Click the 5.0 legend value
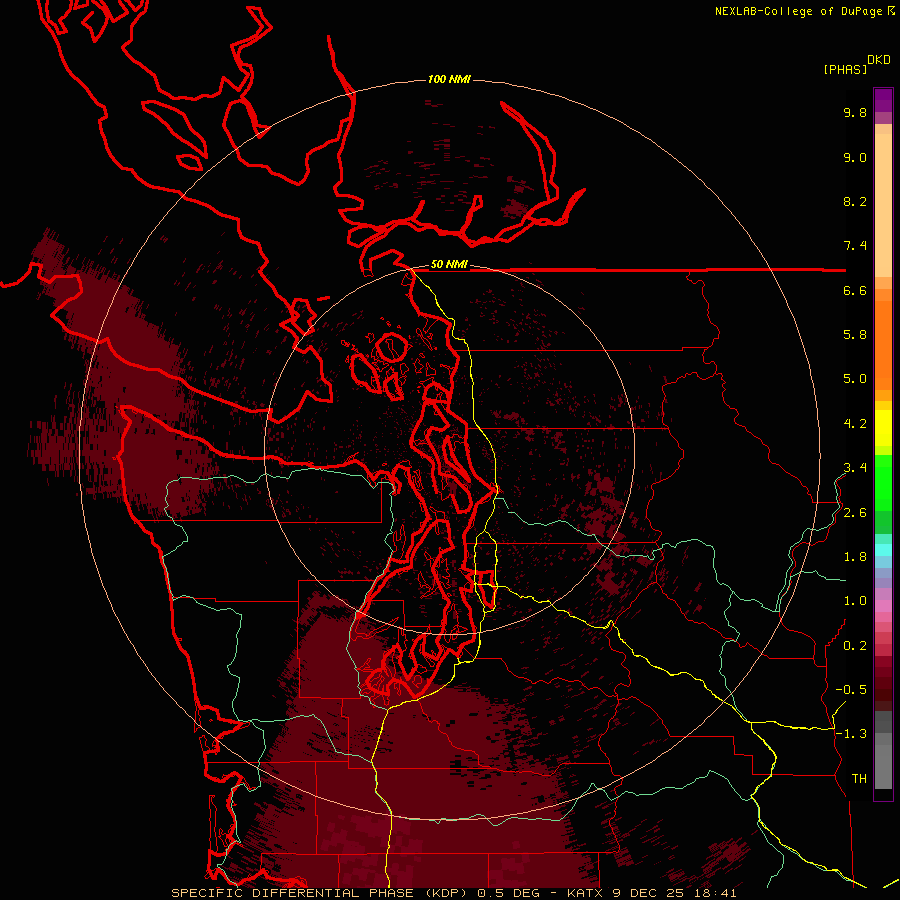This screenshot has width=900, height=900. (x=855, y=379)
